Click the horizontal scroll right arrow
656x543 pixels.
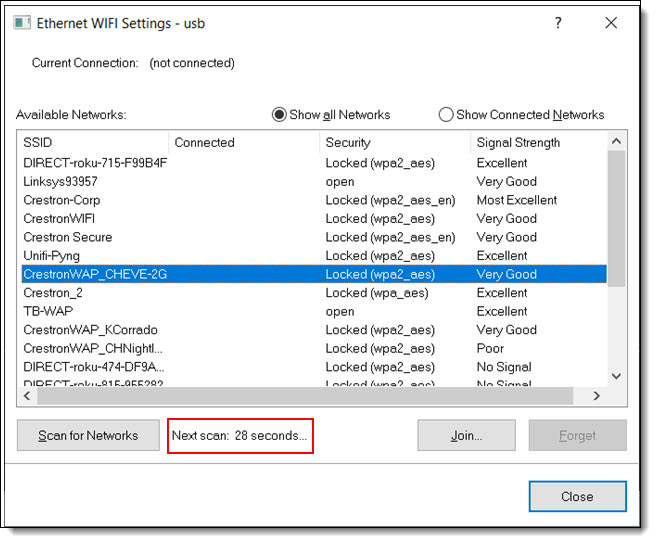tap(597, 395)
